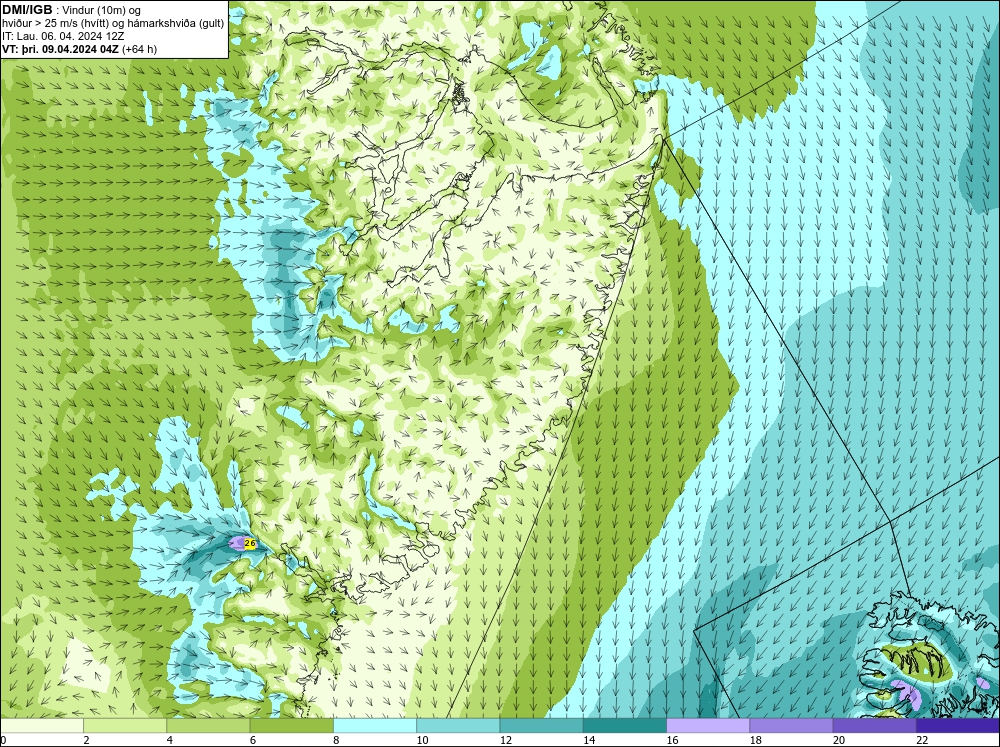Screen dimensions: 1000x747
Task: Select the 16–18 m/s lavender legend swatch
Action: click(x=708, y=726)
